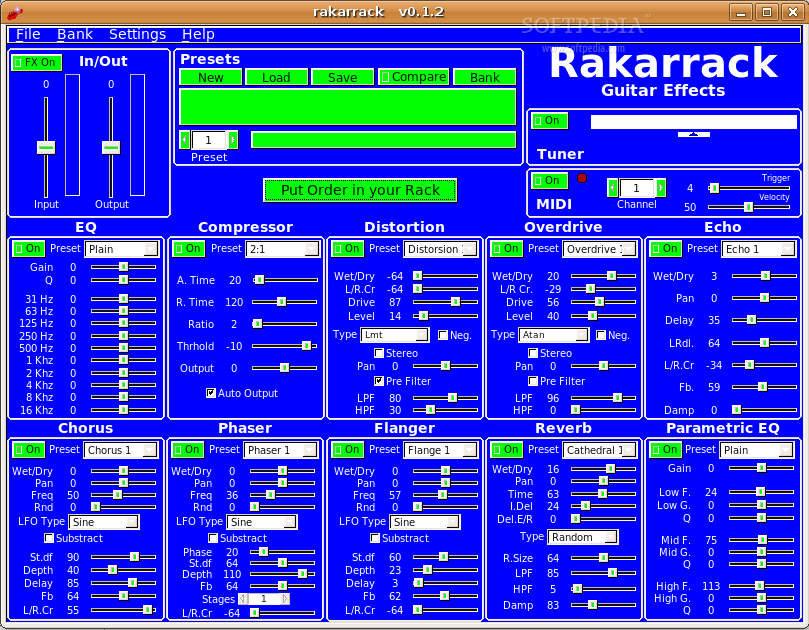Click the large green preset name field
Viewport: 809px width, 630px height.
[x=347, y=106]
